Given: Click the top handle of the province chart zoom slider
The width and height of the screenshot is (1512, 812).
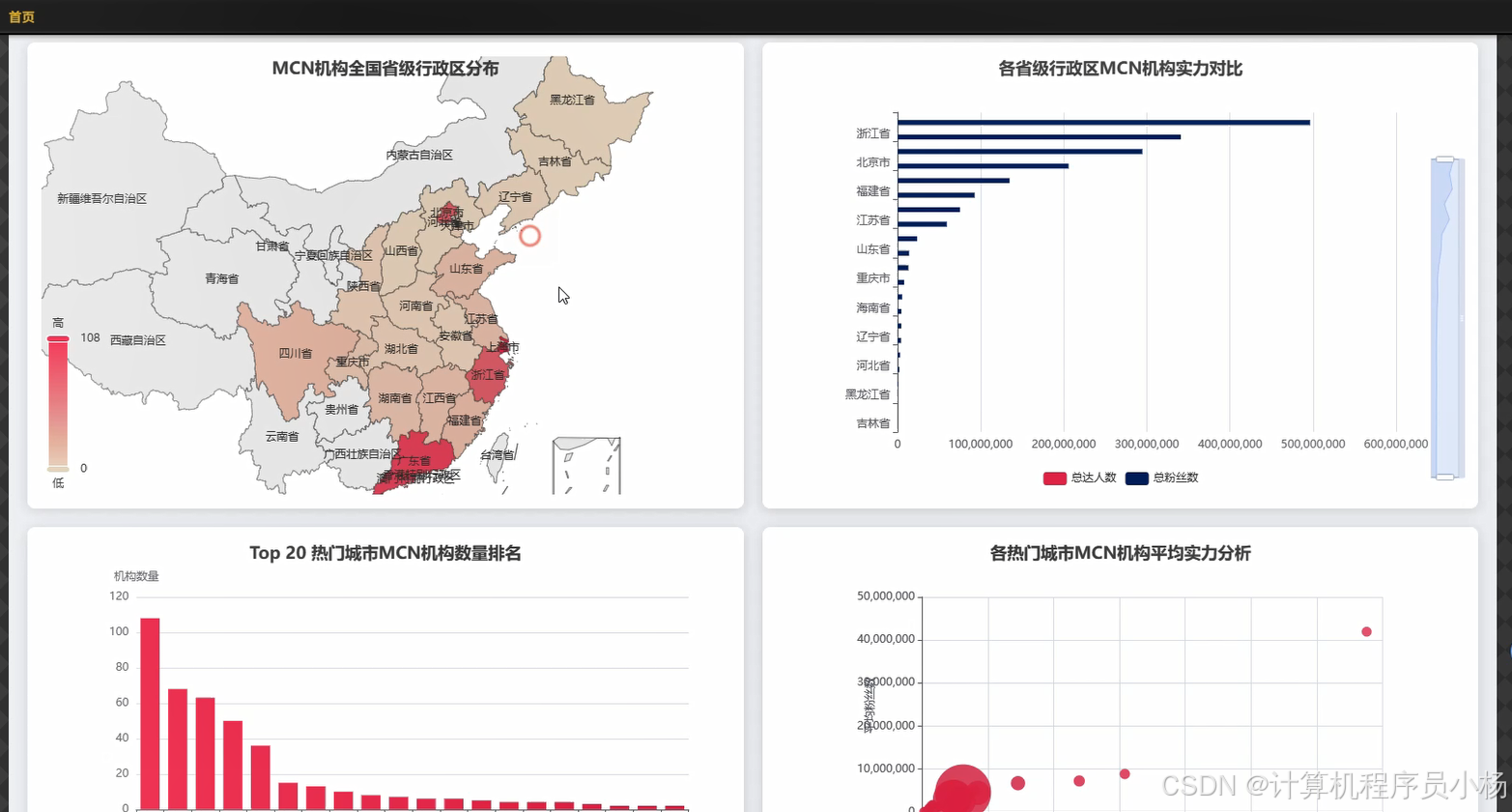Looking at the screenshot, I should coord(1445,159).
